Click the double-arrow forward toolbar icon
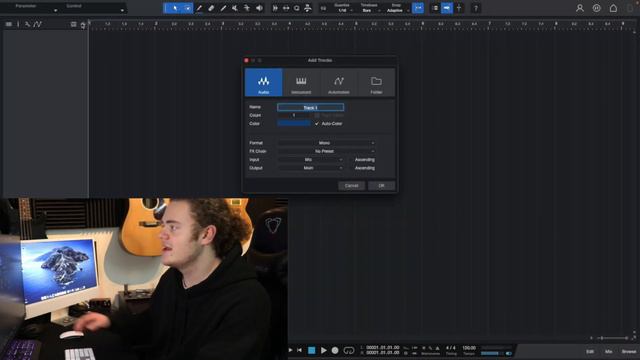This screenshot has width=640, height=360. 275,8
